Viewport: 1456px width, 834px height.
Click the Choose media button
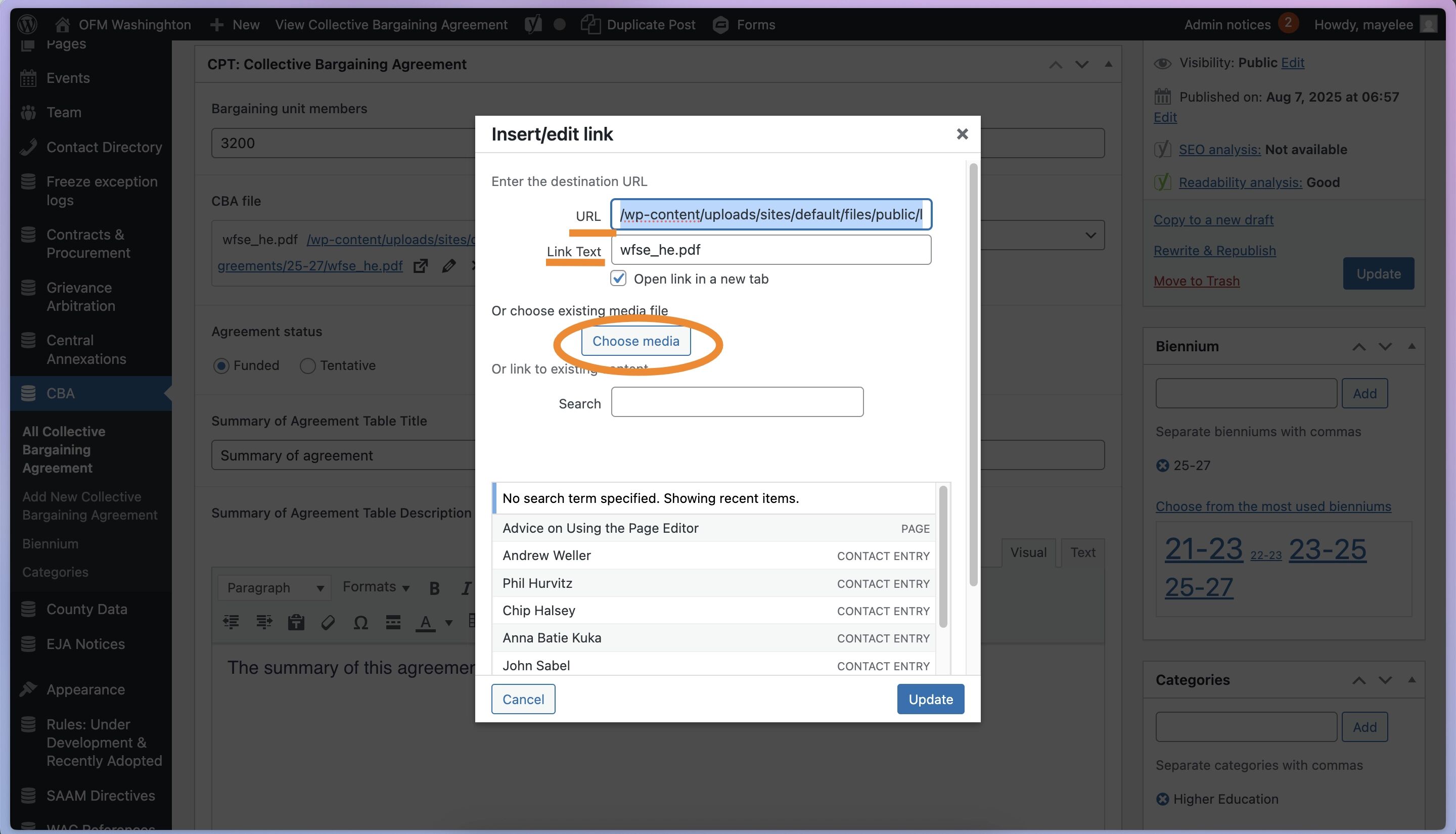point(635,341)
